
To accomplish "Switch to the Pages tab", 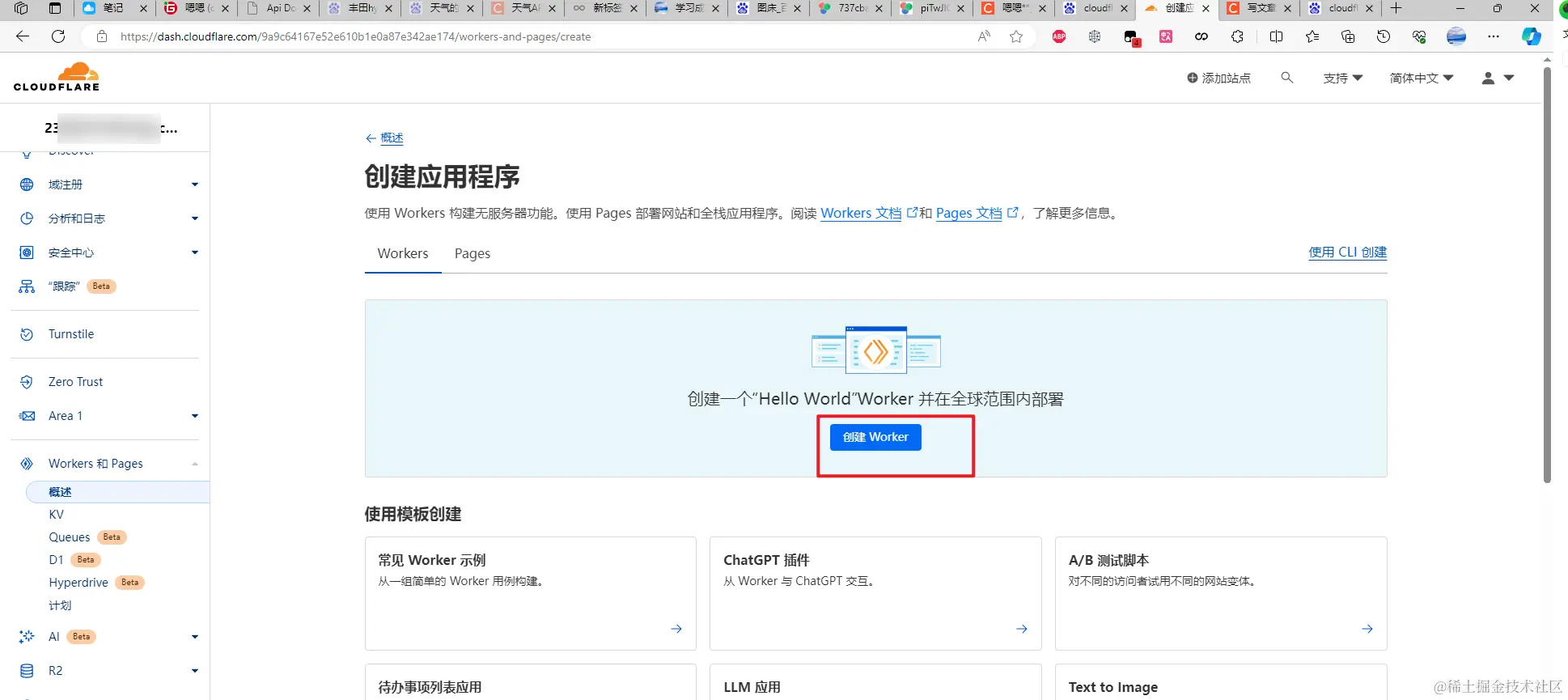I will (473, 253).
